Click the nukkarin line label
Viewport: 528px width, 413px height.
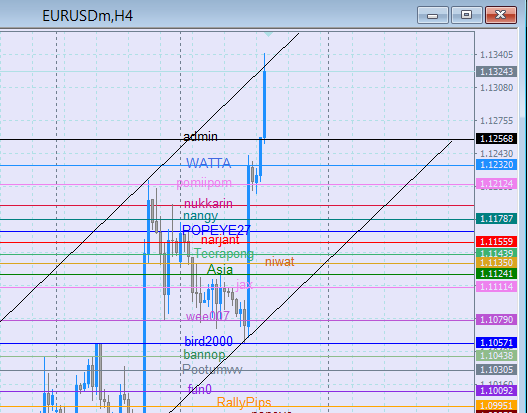click(208, 203)
